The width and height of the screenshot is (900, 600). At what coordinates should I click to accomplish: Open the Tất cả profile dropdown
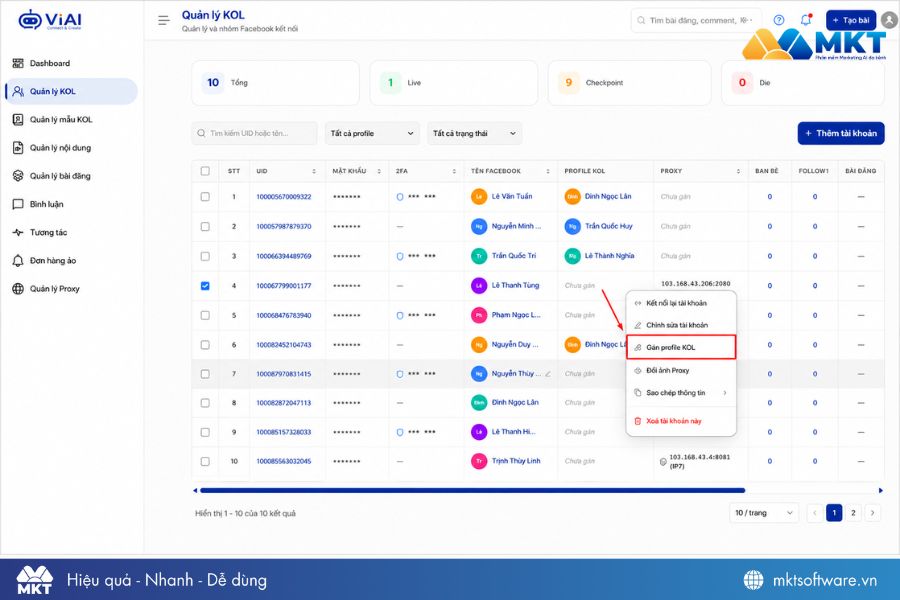[x=372, y=133]
